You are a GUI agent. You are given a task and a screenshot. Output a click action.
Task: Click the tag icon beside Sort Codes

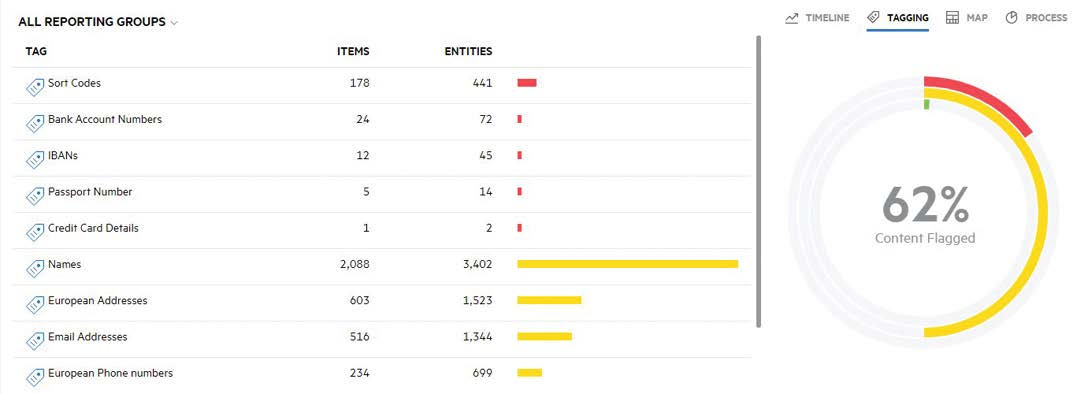[35, 87]
